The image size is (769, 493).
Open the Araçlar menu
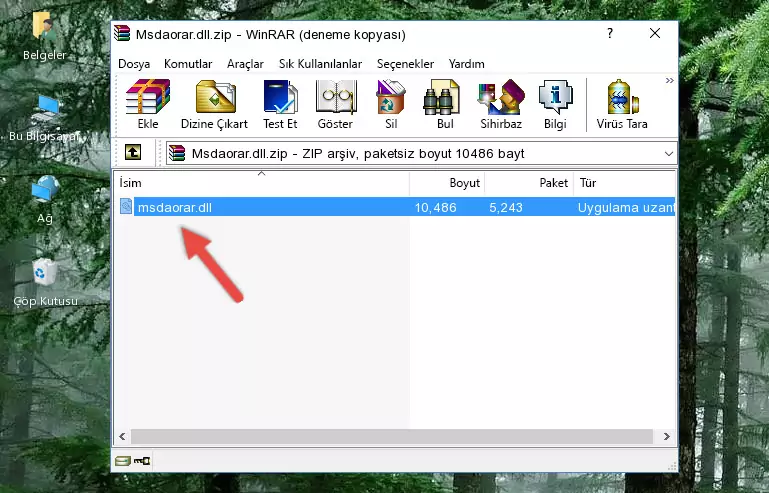click(245, 64)
